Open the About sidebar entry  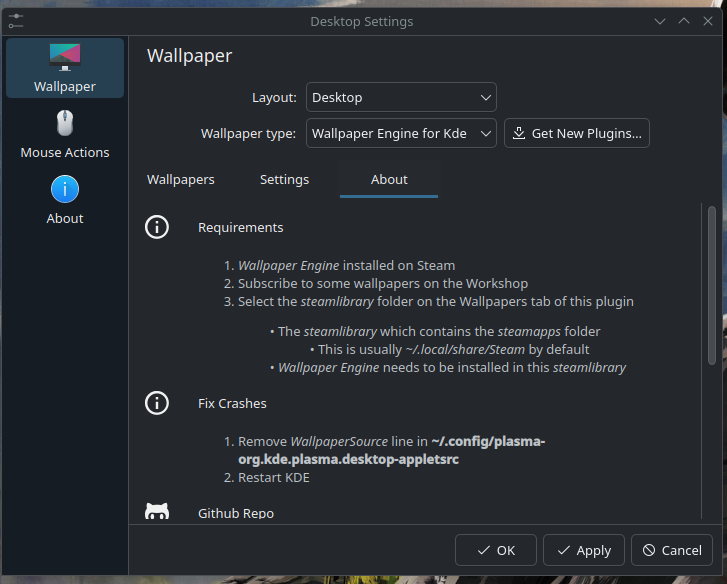(x=65, y=200)
